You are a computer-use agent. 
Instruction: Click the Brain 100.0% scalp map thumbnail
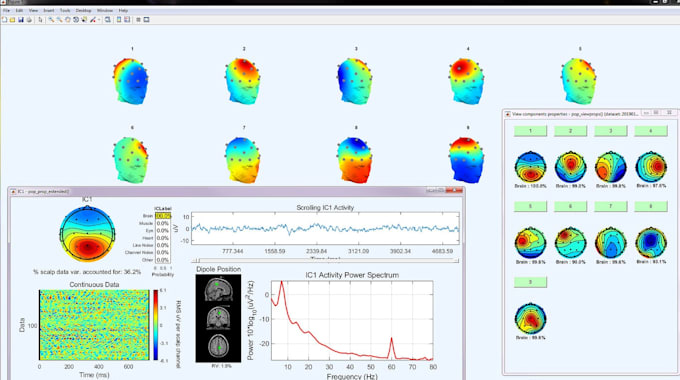(530, 167)
